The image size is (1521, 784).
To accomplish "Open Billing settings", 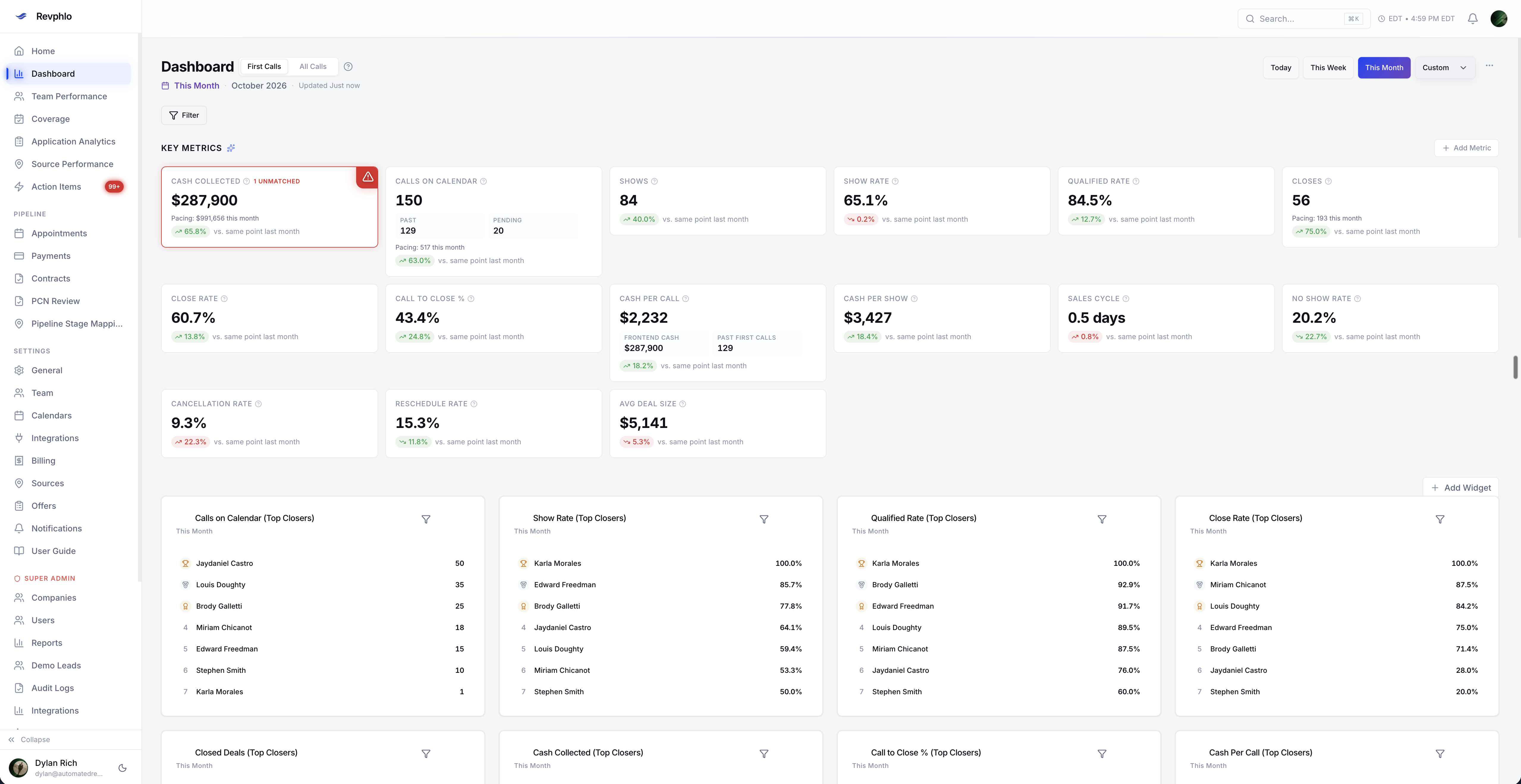I will pyautogui.click(x=68, y=460).
